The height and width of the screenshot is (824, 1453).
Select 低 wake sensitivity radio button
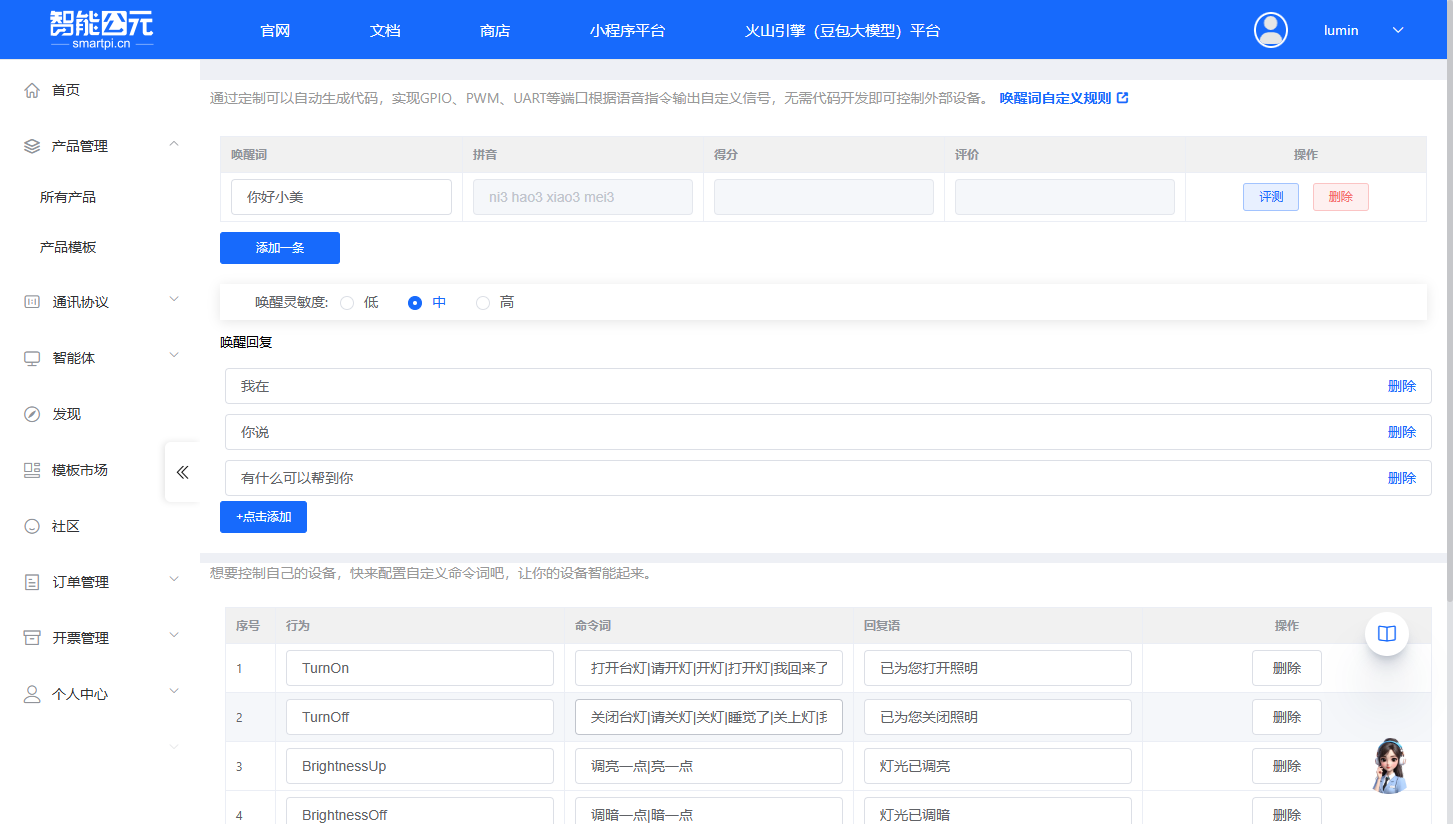(347, 303)
